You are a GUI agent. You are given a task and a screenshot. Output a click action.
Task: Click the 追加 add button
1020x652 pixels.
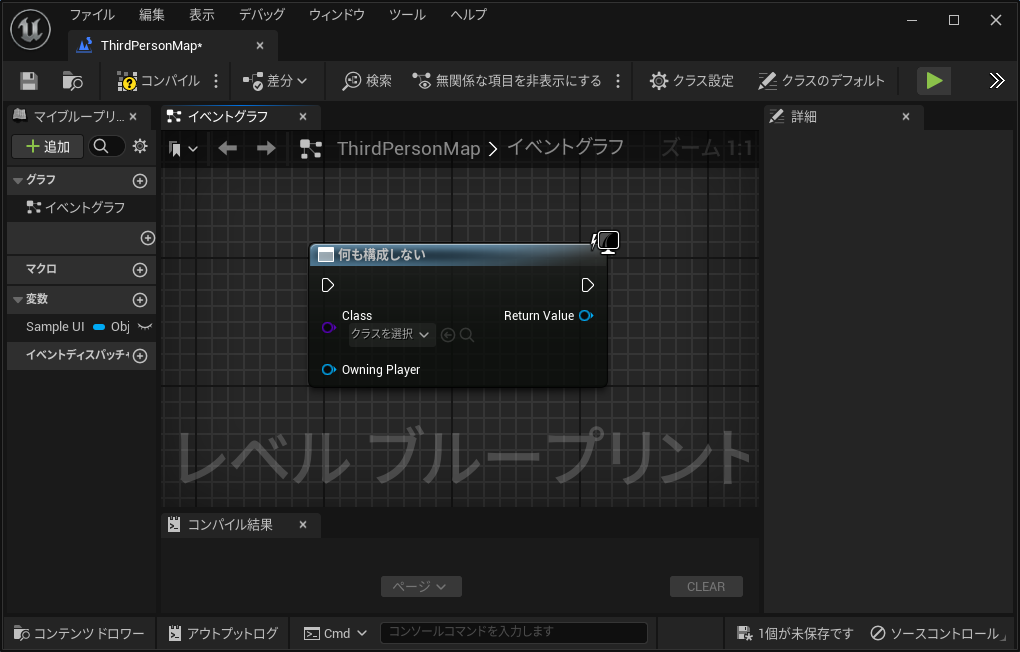pos(47,146)
